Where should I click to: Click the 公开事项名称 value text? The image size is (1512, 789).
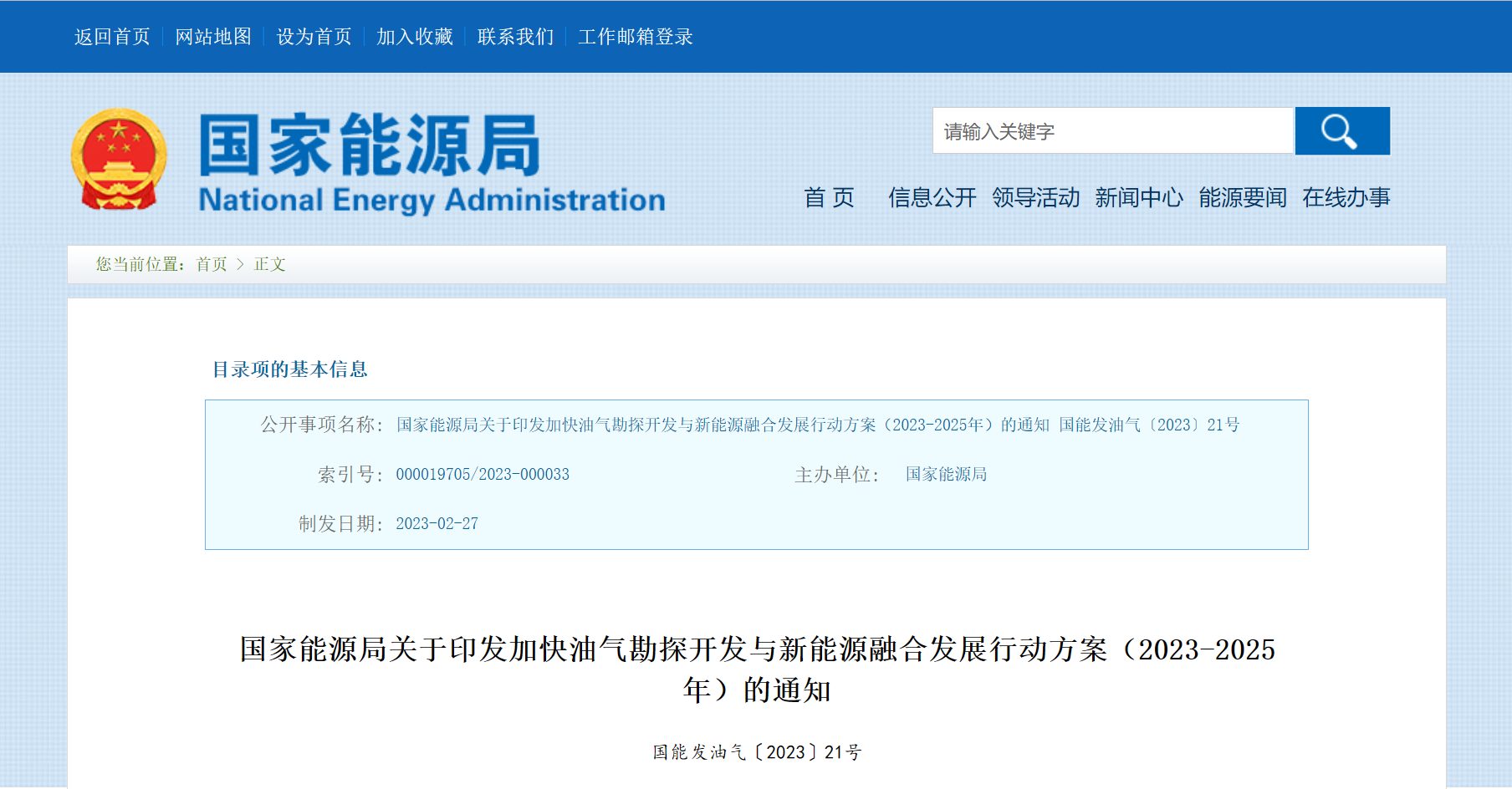point(818,425)
